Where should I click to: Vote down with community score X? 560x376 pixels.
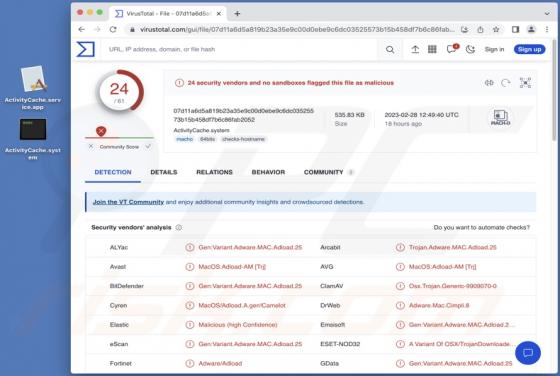pyautogui.click(x=91, y=146)
